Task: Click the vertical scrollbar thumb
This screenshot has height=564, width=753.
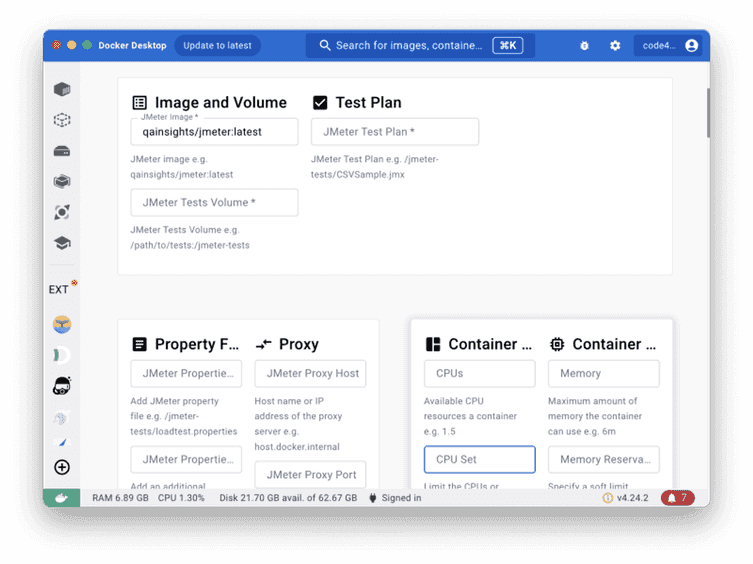Action: pos(708,113)
